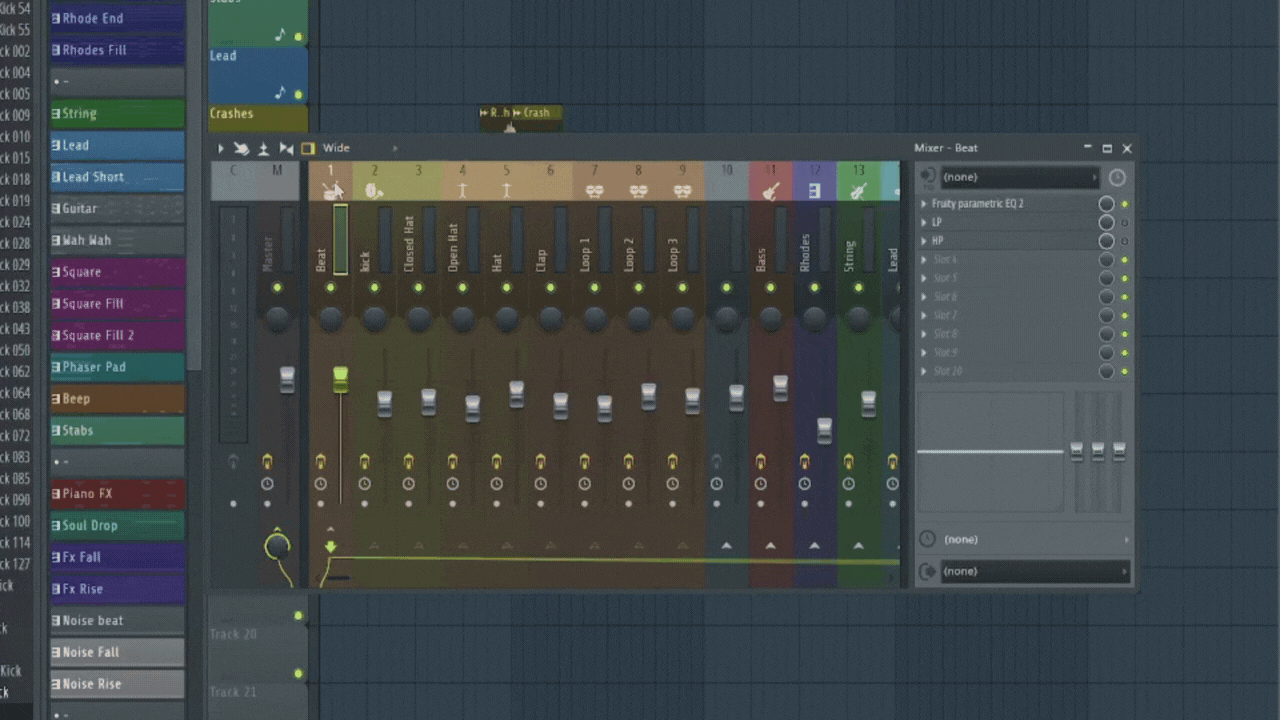Click the Loop 1 drum set icon

coord(594,191)
